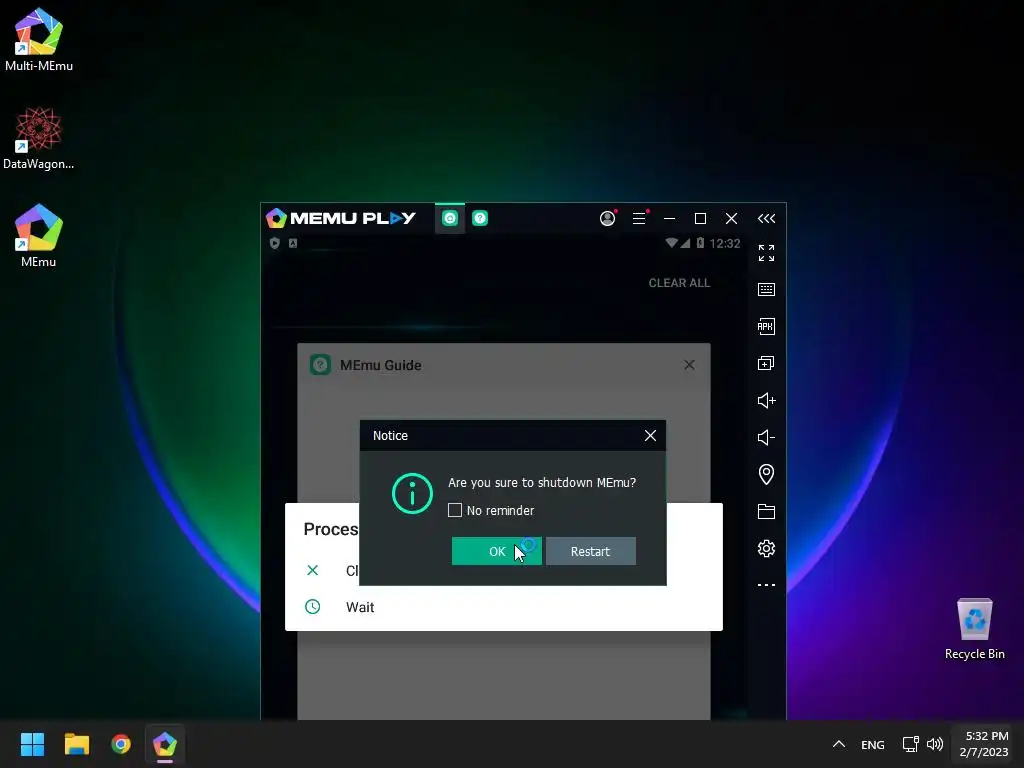The height and width of the screenshot is (768, 1024).
Task: Open the Recycle Bin
Action: coord(974,630)
